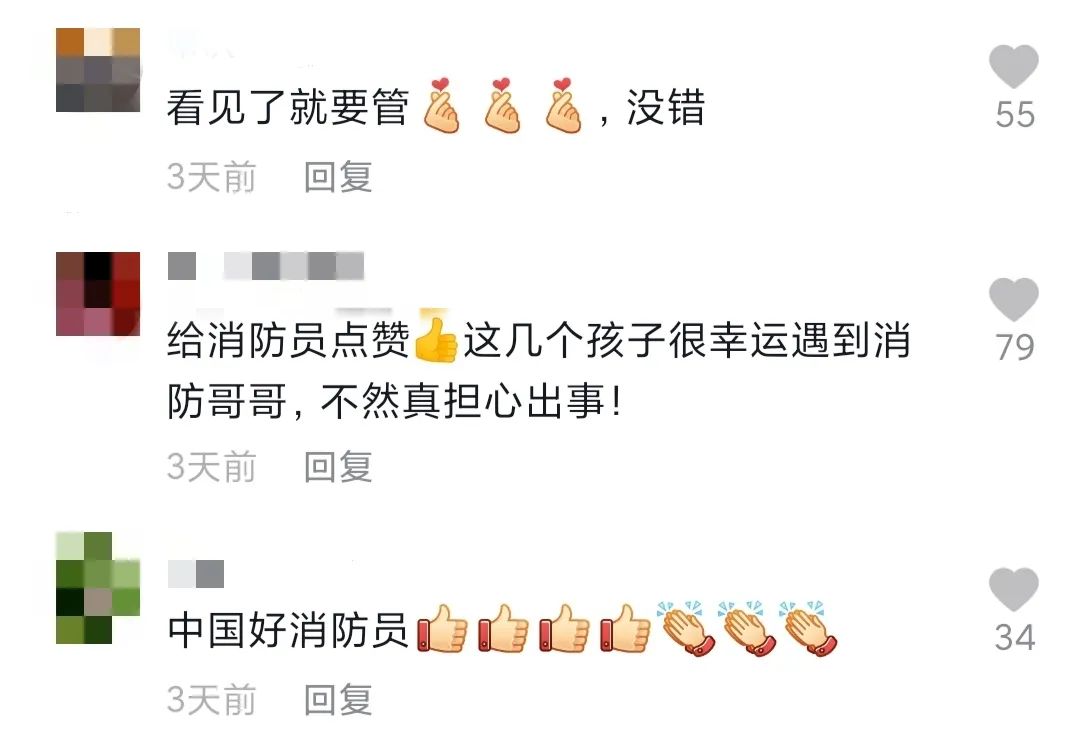Like the '中国好消防员' comment with heart icon

(x=1014, y=590)
